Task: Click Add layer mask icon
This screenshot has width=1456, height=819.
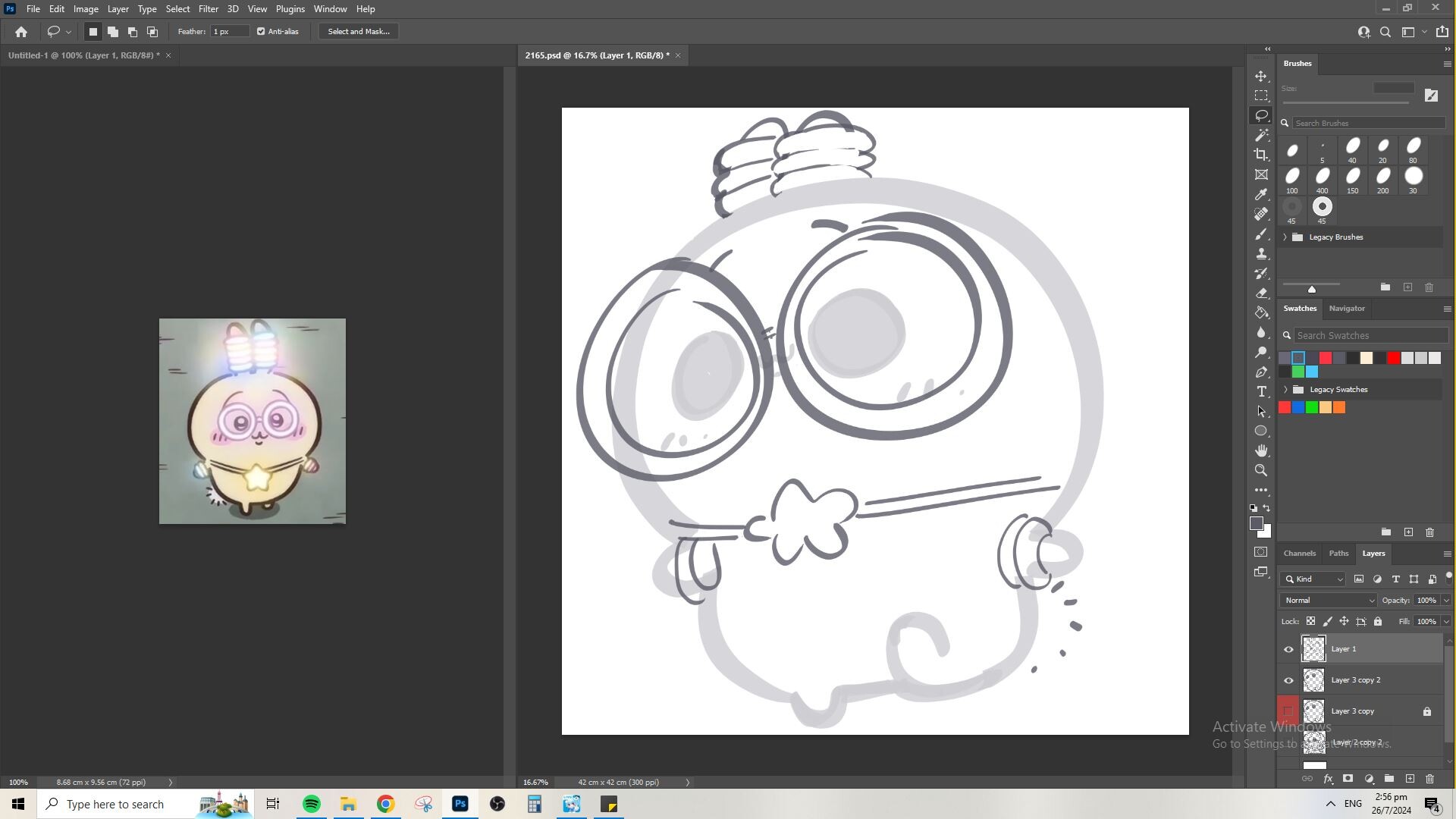Action: click(1348, 779)
